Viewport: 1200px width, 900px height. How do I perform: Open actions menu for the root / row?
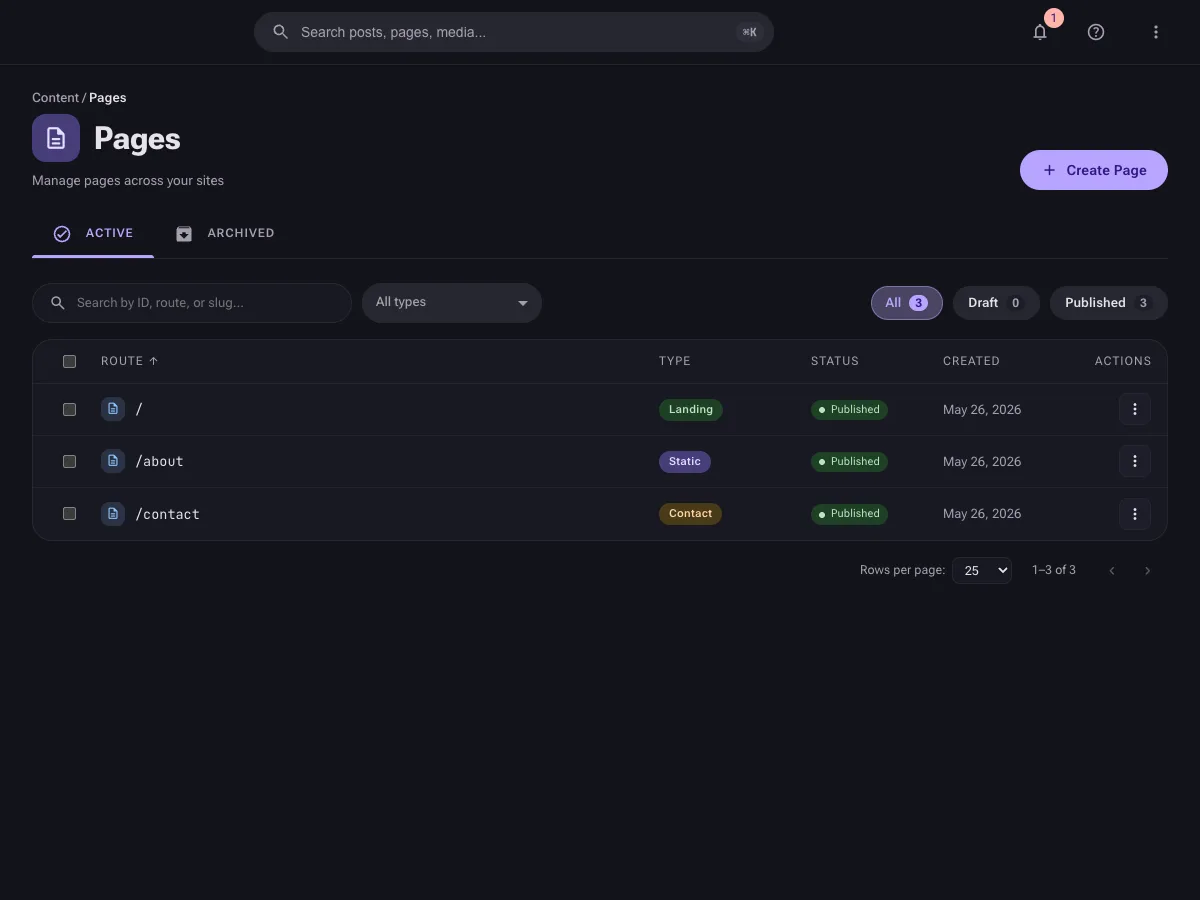coord(1135,409)
